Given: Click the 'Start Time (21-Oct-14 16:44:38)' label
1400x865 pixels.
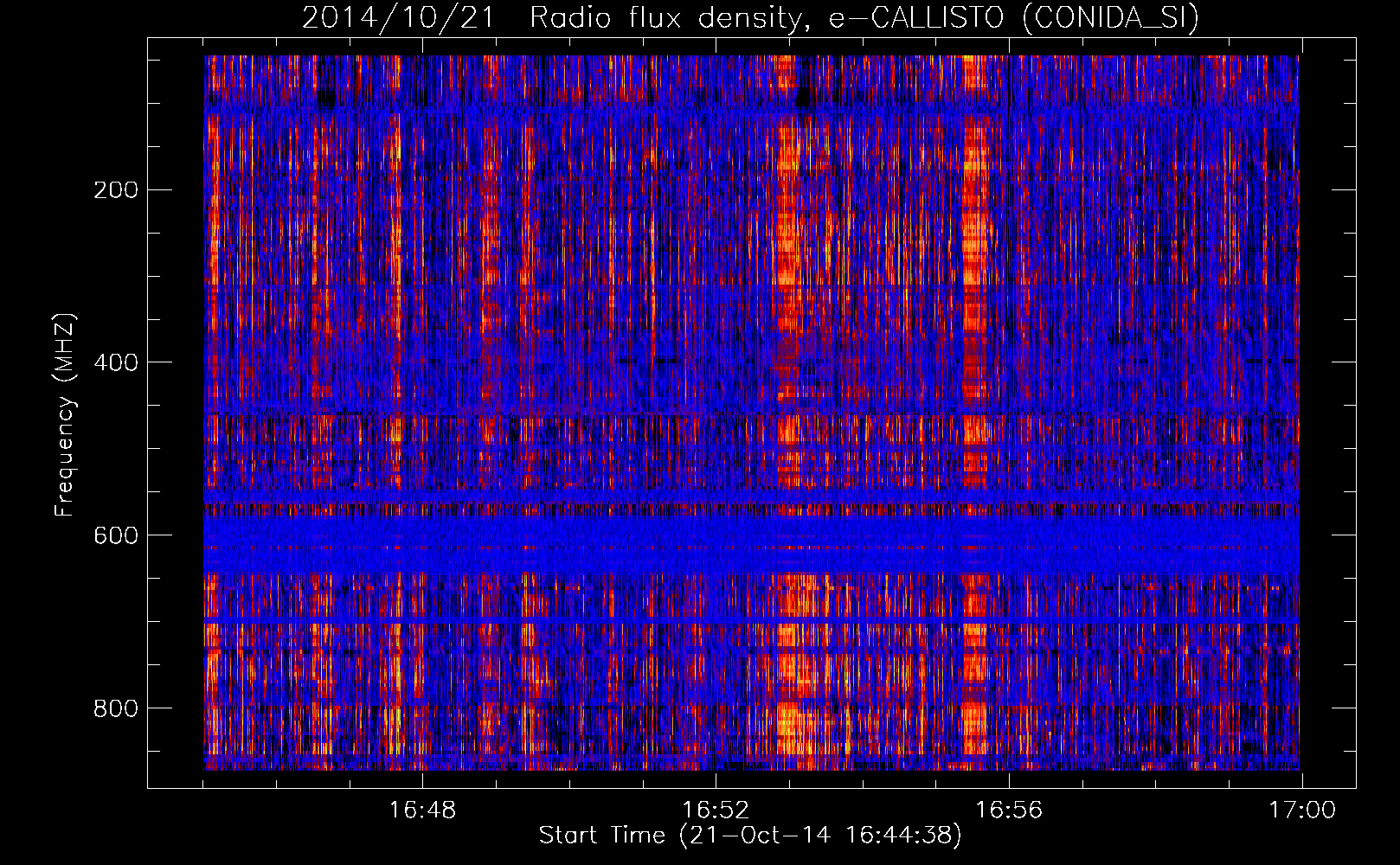Looking at the screenshot, I should tap(750, 836).
